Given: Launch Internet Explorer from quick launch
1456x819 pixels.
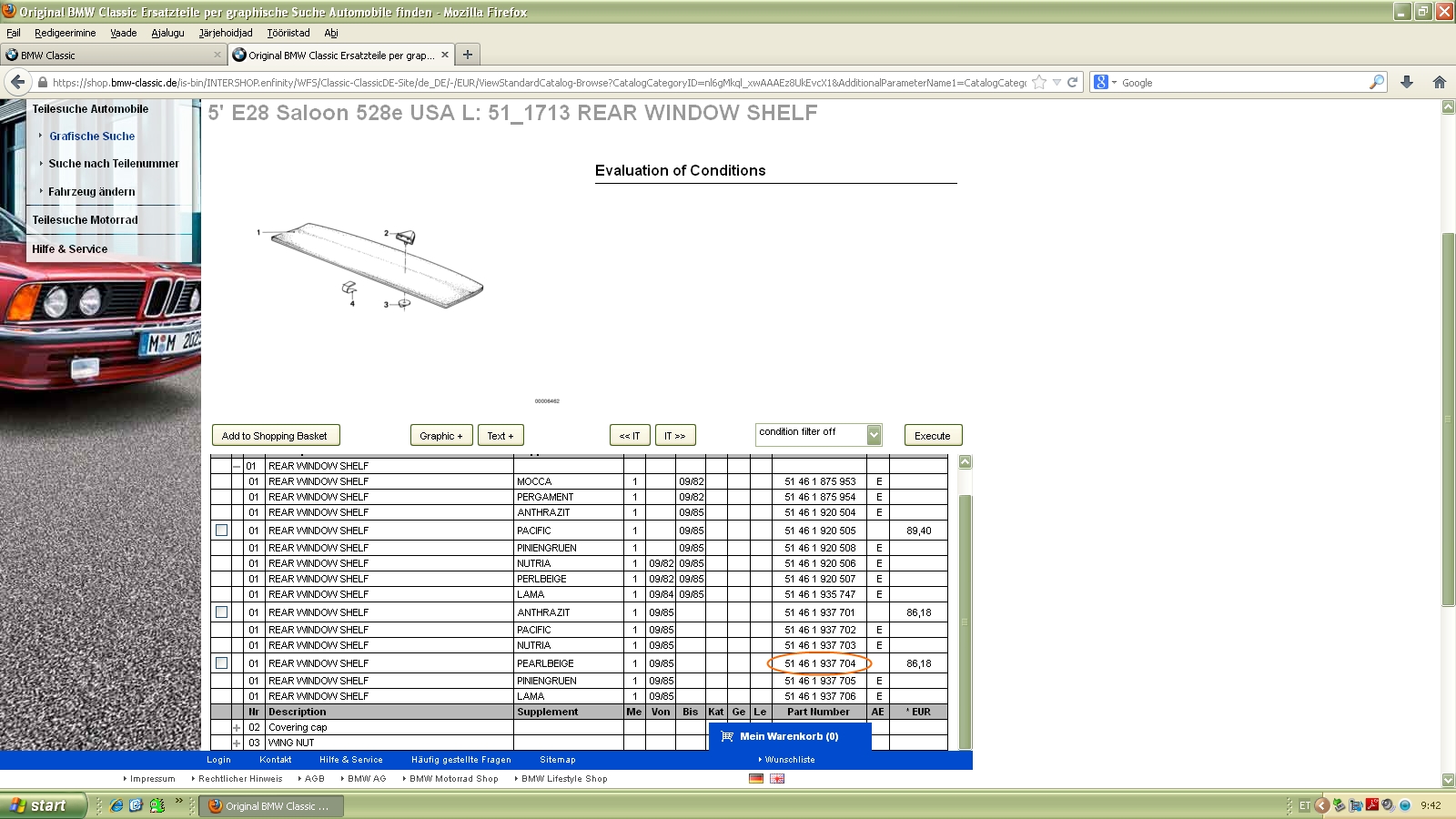Looking at the screenshot, I should pyautogui.click(x=116, y=805).
